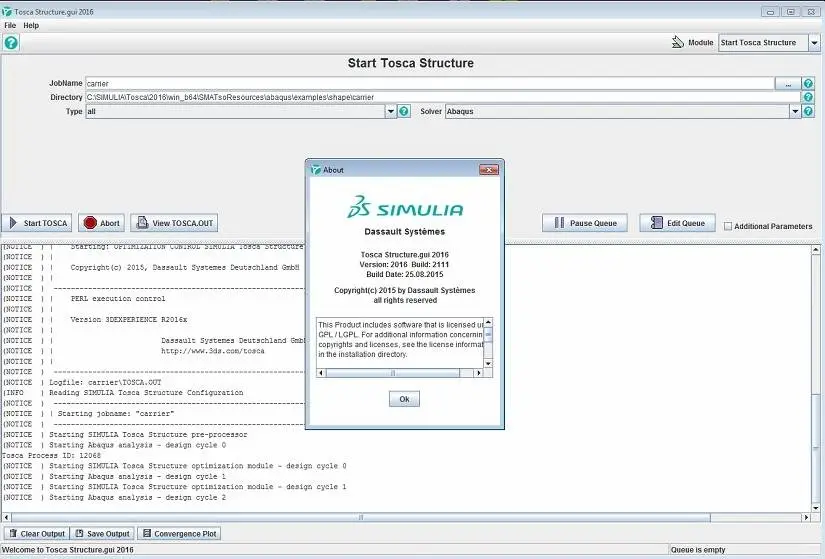Click the green help icon in the toolbar
Viewport: 825px width, 559px height.
click(11, 43)
